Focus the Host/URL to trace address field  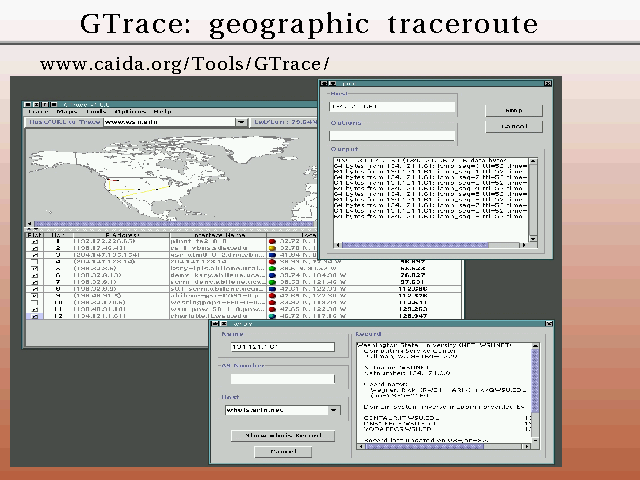169,122
